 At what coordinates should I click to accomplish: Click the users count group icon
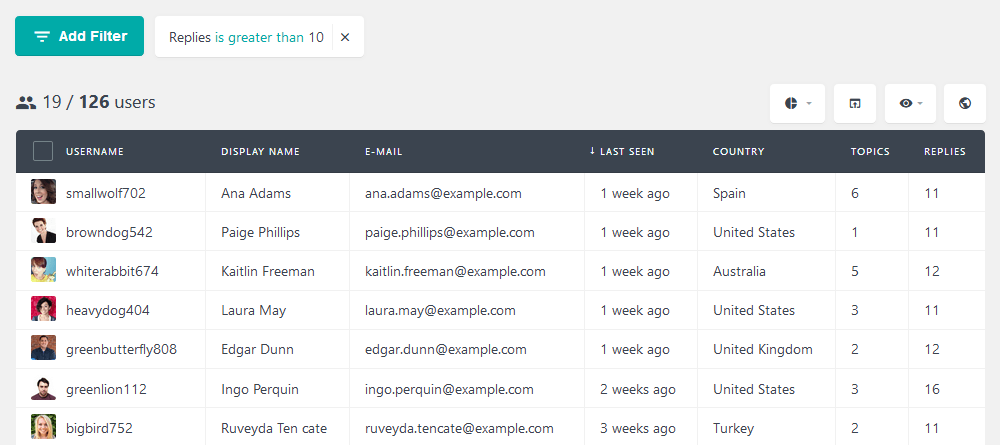(x=26, y=103)
